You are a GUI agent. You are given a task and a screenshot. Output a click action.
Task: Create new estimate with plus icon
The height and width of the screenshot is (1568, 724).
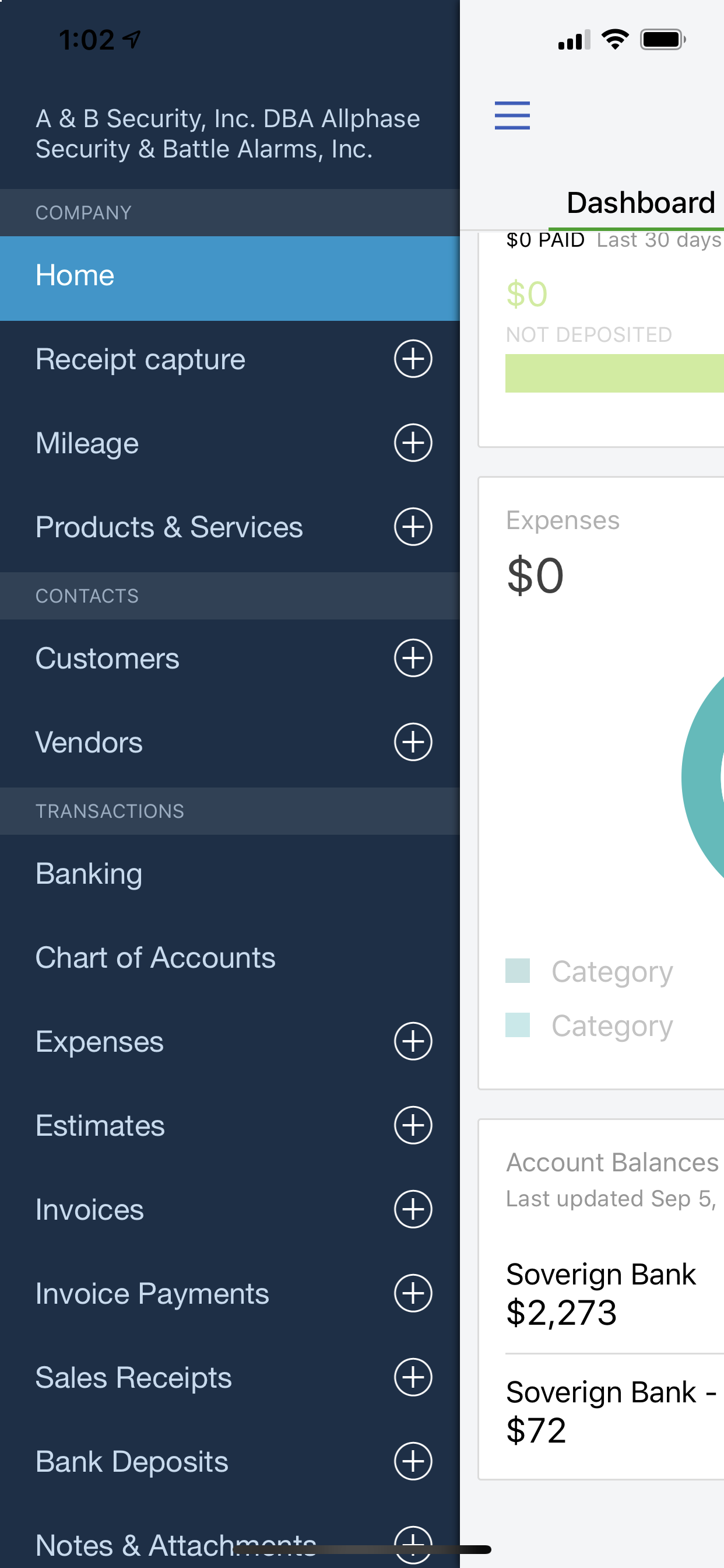(413, 1125)
